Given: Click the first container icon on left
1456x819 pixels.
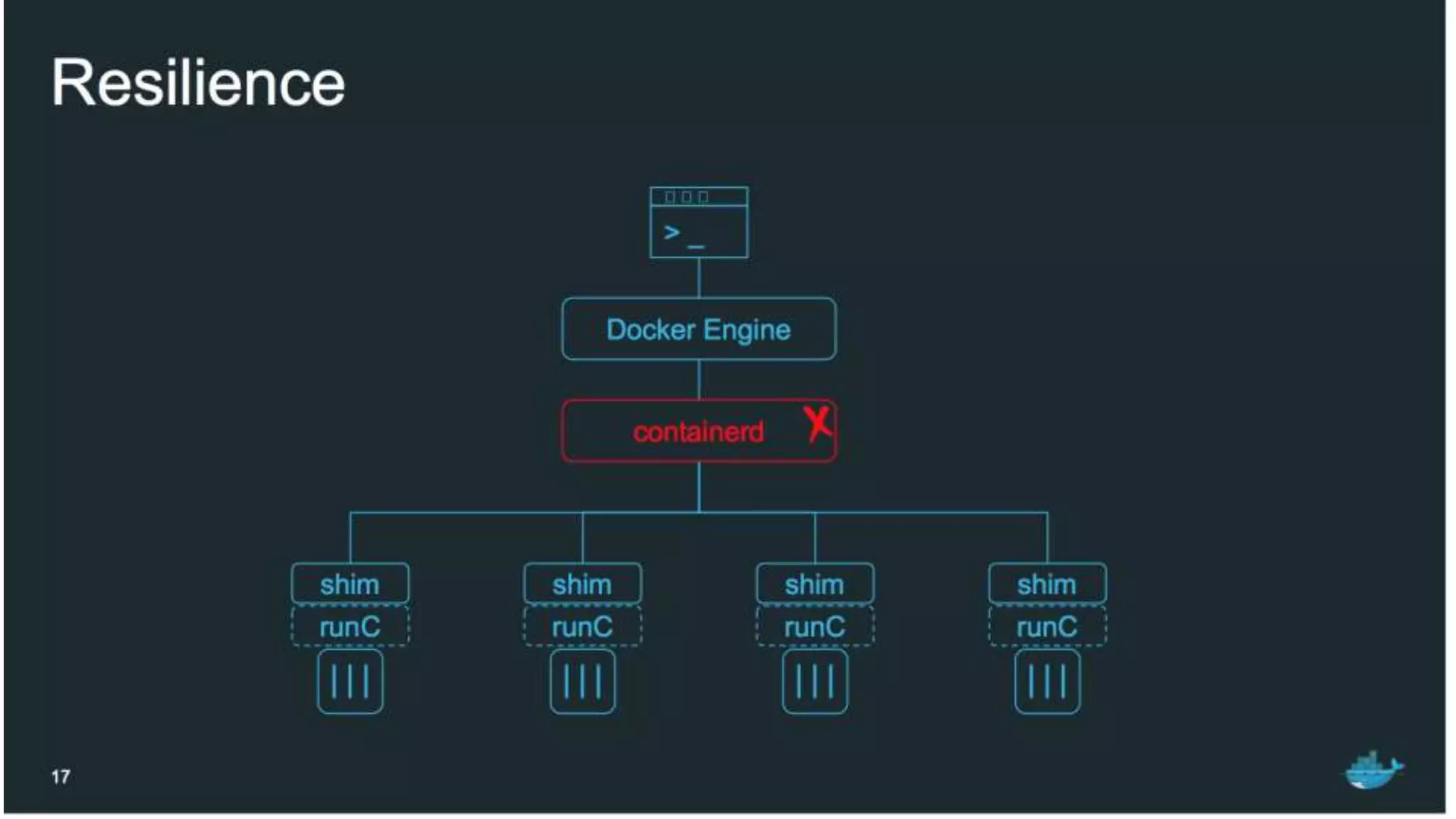Looking at the screenshot, I should tap(350, 681).
